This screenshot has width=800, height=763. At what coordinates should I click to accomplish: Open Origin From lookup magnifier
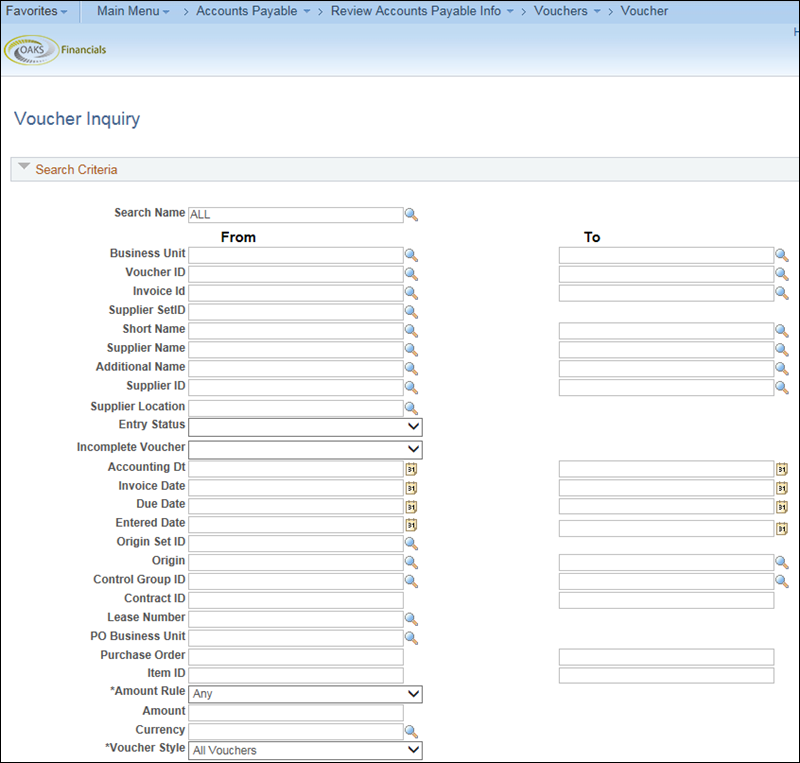411,563
